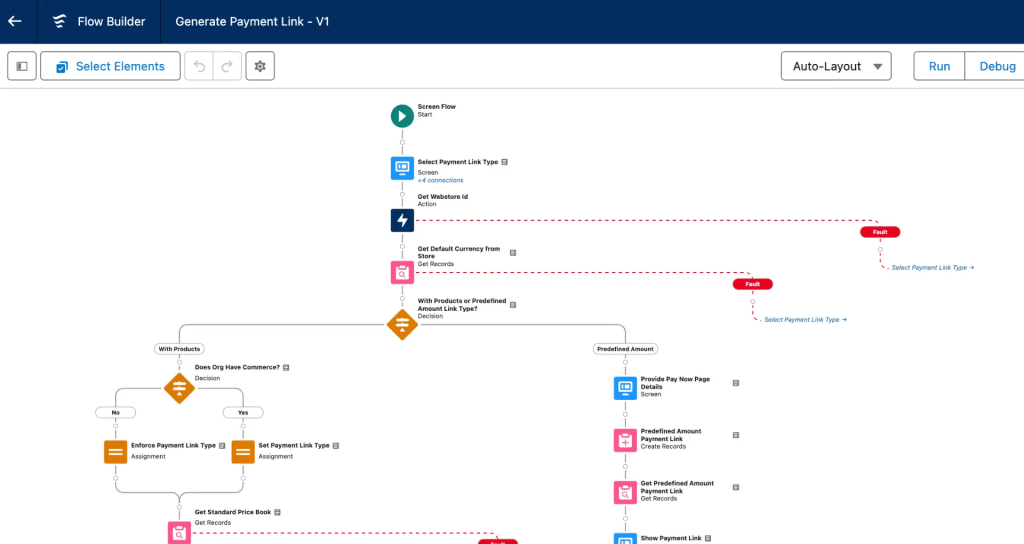1024x544 pixels.
Task: Open description icon beside Provide Pay Now Page
Action: point(735,383)
